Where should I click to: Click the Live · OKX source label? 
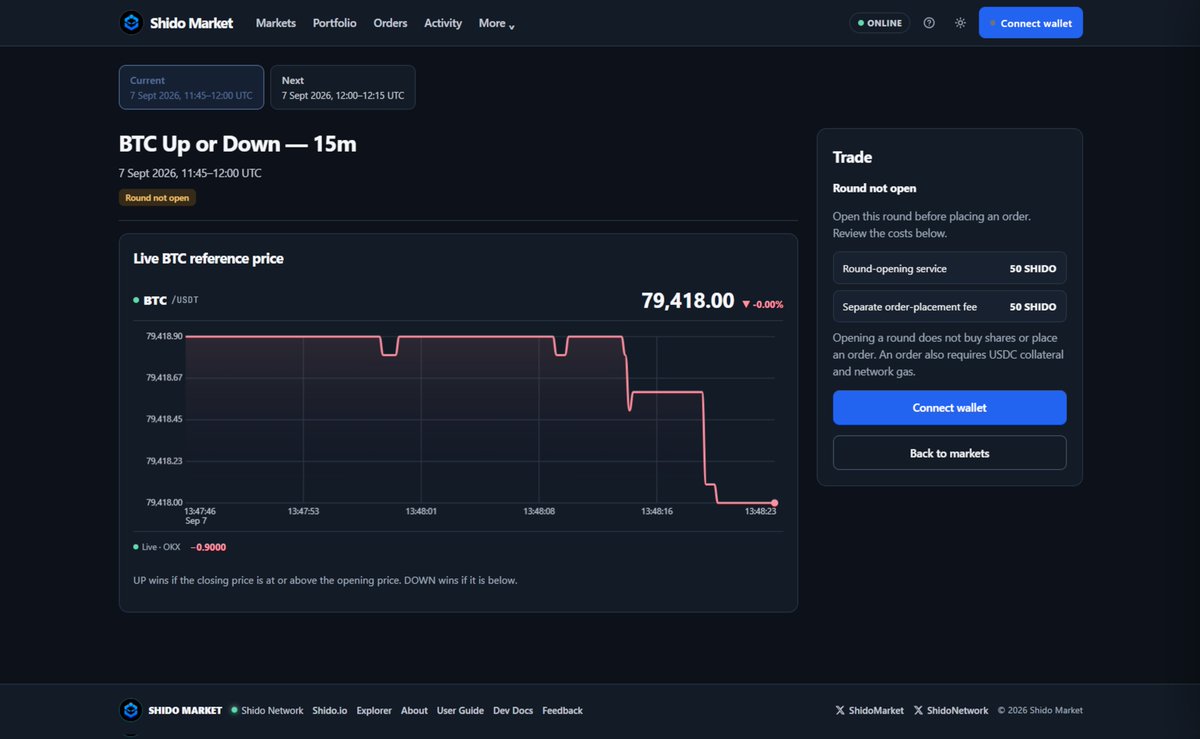[156, 547]
